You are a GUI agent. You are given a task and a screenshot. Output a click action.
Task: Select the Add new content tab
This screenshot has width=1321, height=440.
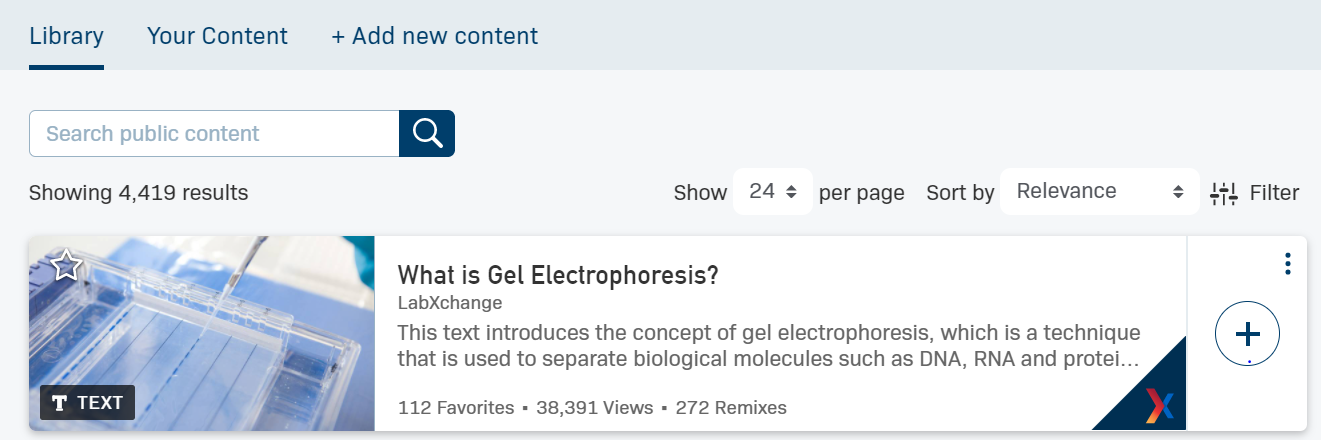pos(434,36)
